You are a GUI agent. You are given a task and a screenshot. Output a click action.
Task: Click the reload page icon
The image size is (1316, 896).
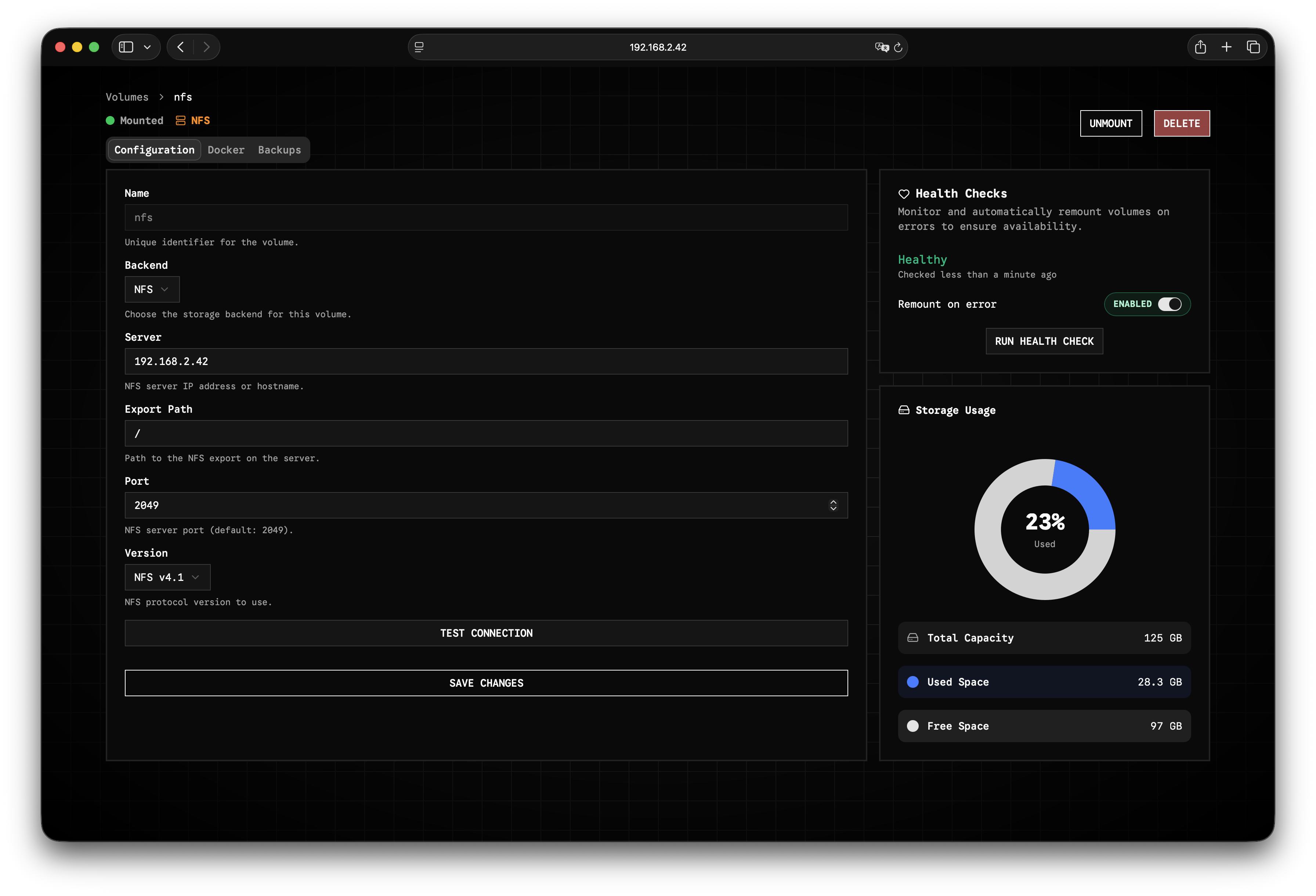click(898, 48)
